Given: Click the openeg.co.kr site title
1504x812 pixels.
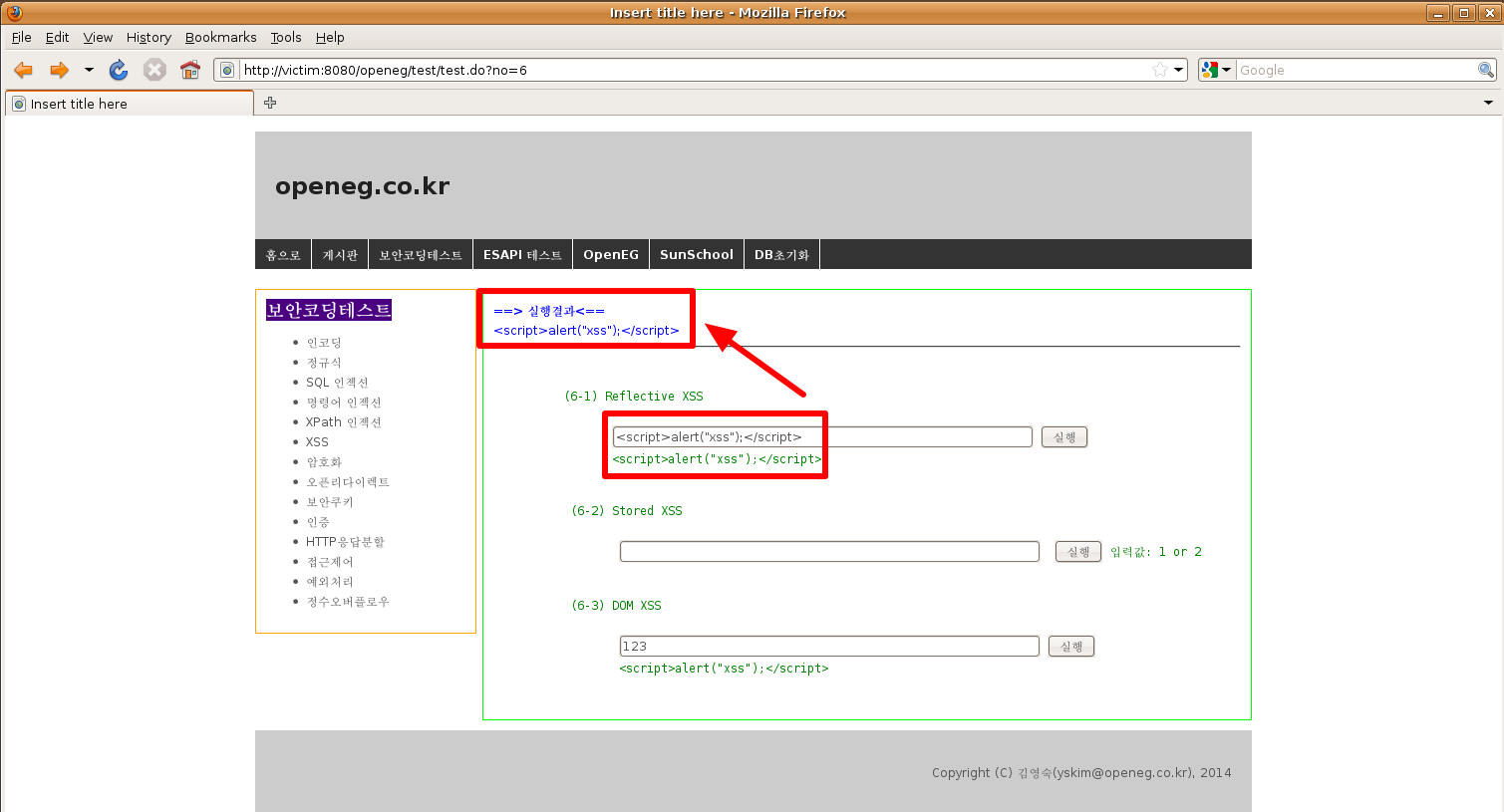Looking at the screenshot, I should click(x=363, y=186).
